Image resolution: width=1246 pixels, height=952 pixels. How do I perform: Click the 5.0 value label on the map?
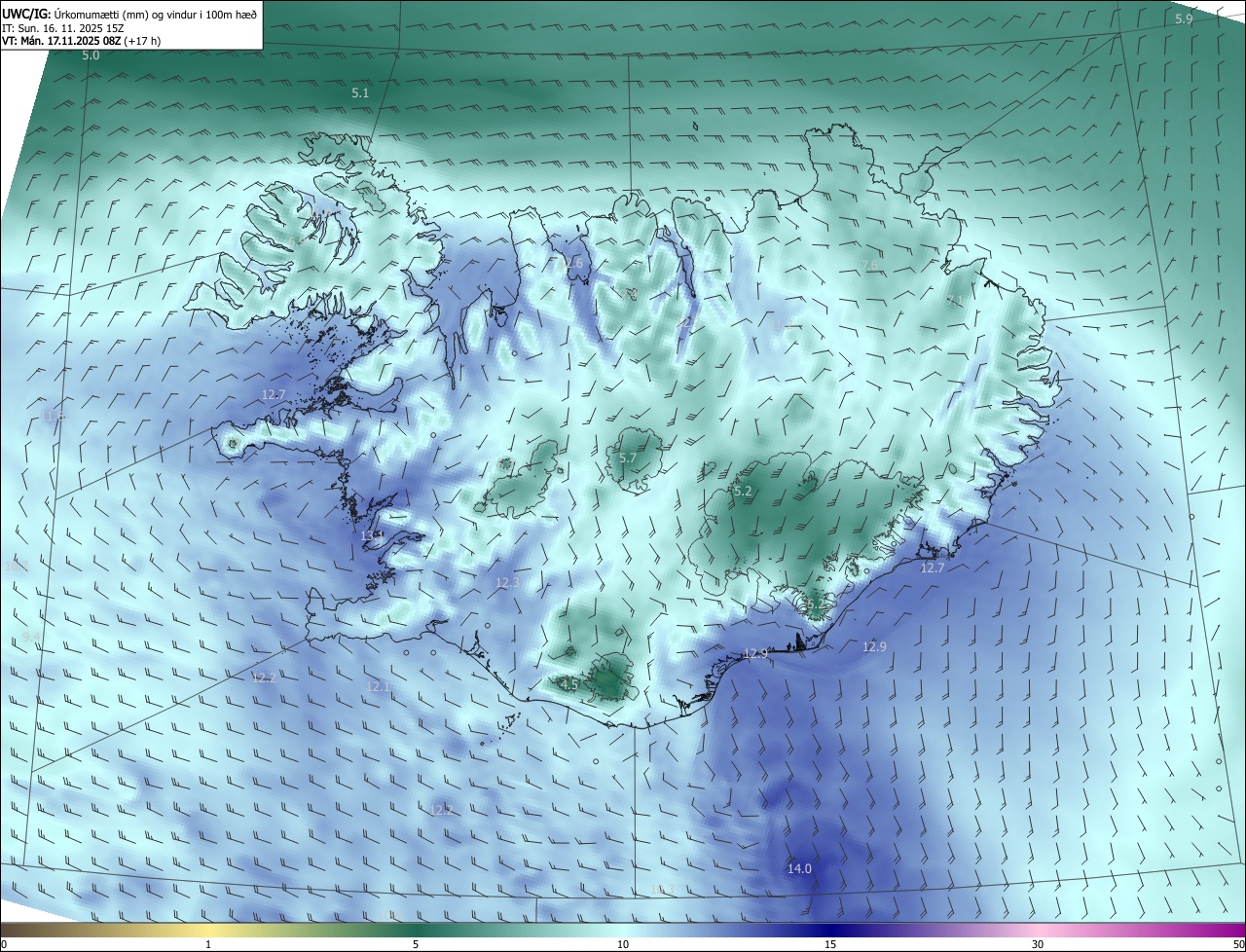click(x=91, y=55)
